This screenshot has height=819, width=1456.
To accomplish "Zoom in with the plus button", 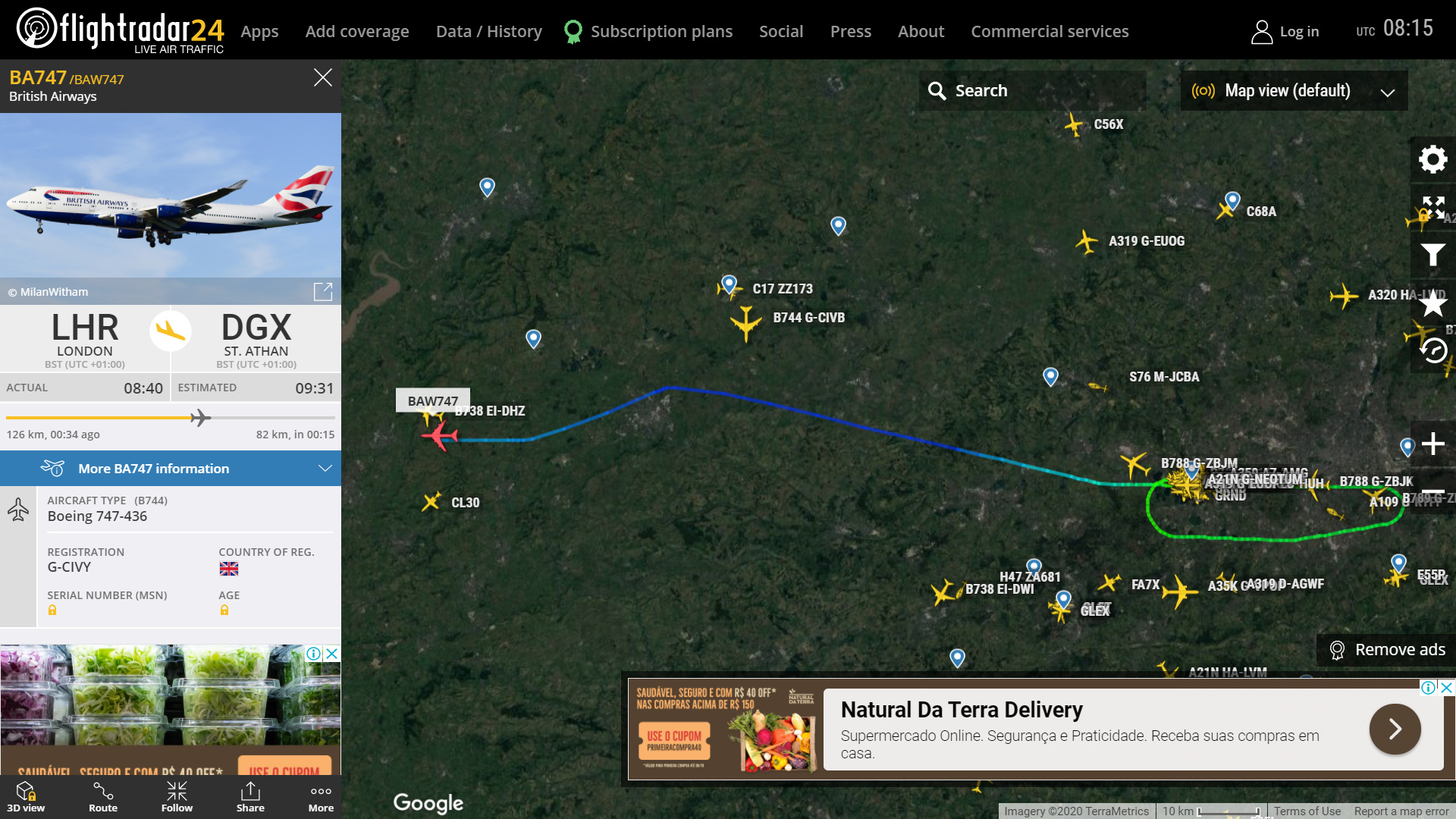I will [x=1432, y=444].
